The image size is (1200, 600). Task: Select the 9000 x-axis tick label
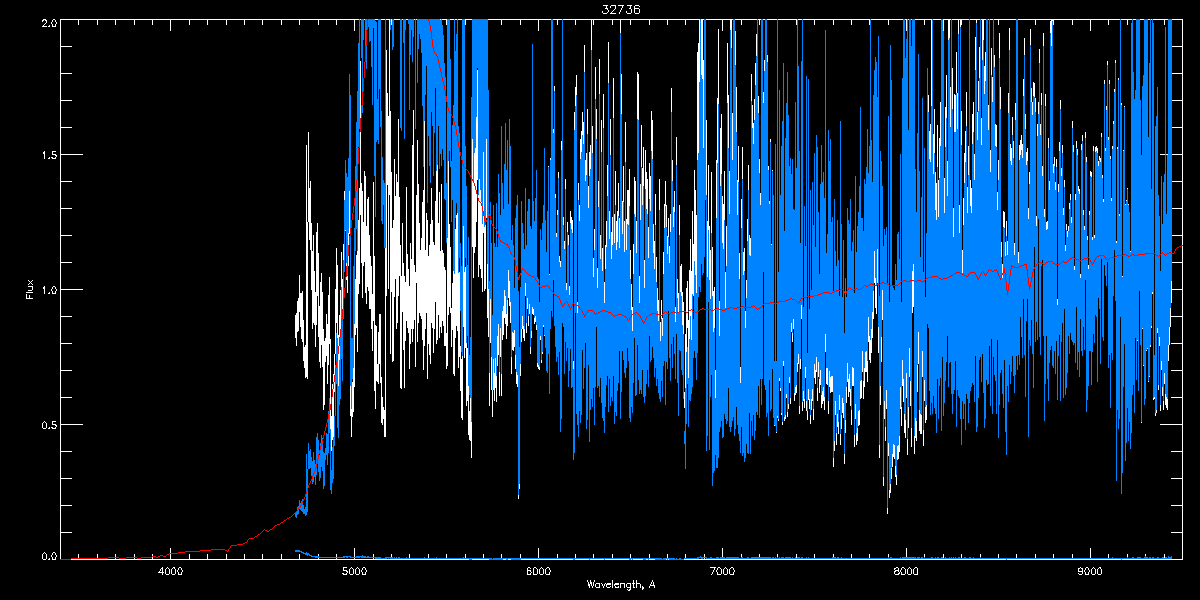coord(1090,571)
